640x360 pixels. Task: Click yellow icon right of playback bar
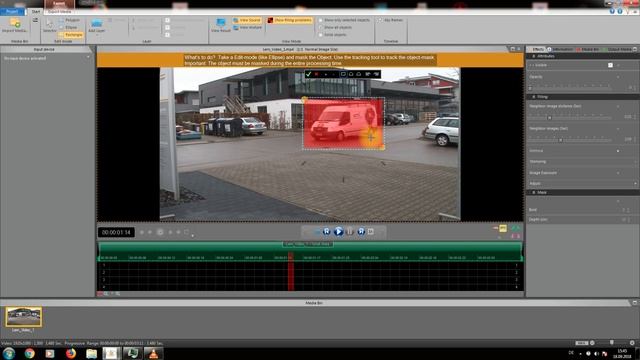(x=503, y=228)
